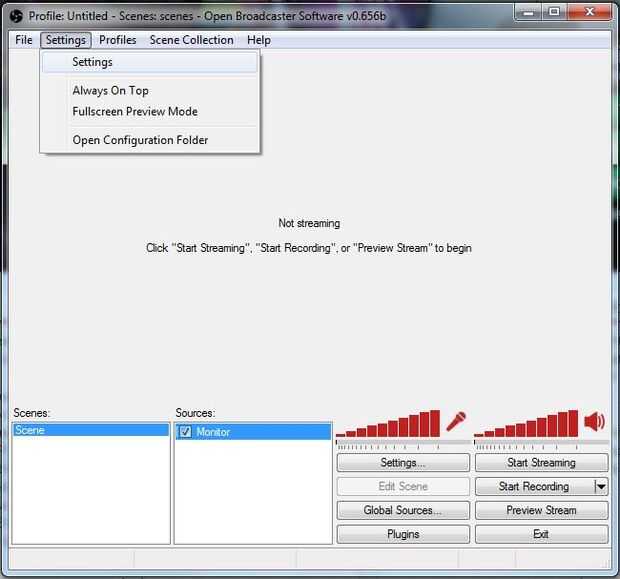Click the Preview Stream button
620x579 pixels.
(x=541, y=510)
